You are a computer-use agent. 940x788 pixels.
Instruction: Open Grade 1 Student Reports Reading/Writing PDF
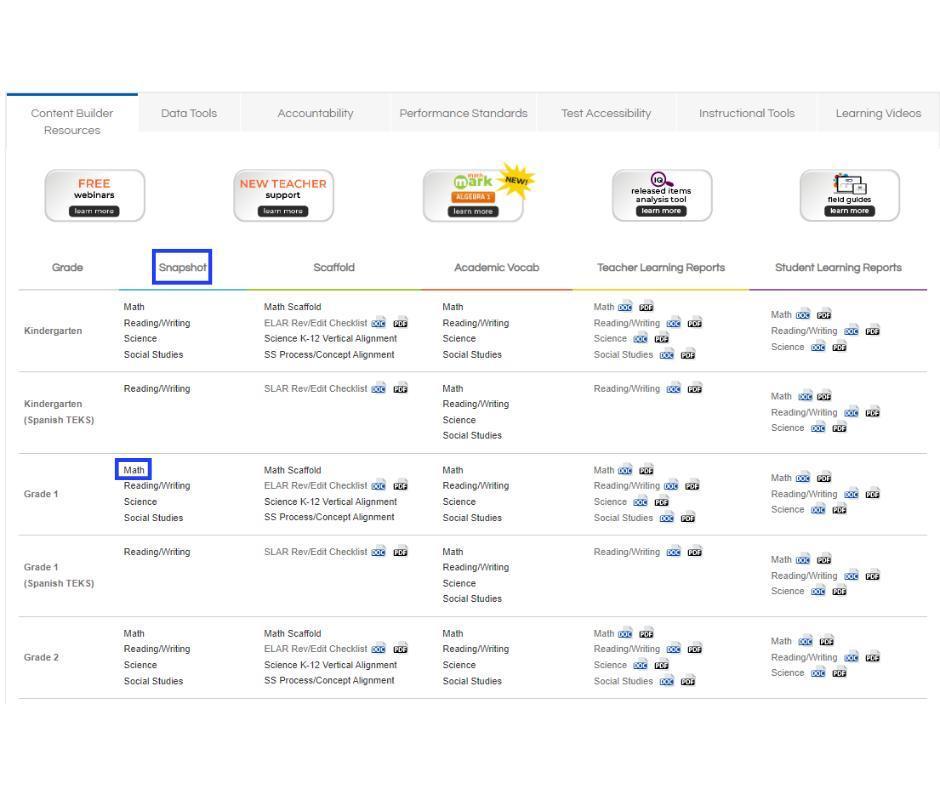coord(872,493)
